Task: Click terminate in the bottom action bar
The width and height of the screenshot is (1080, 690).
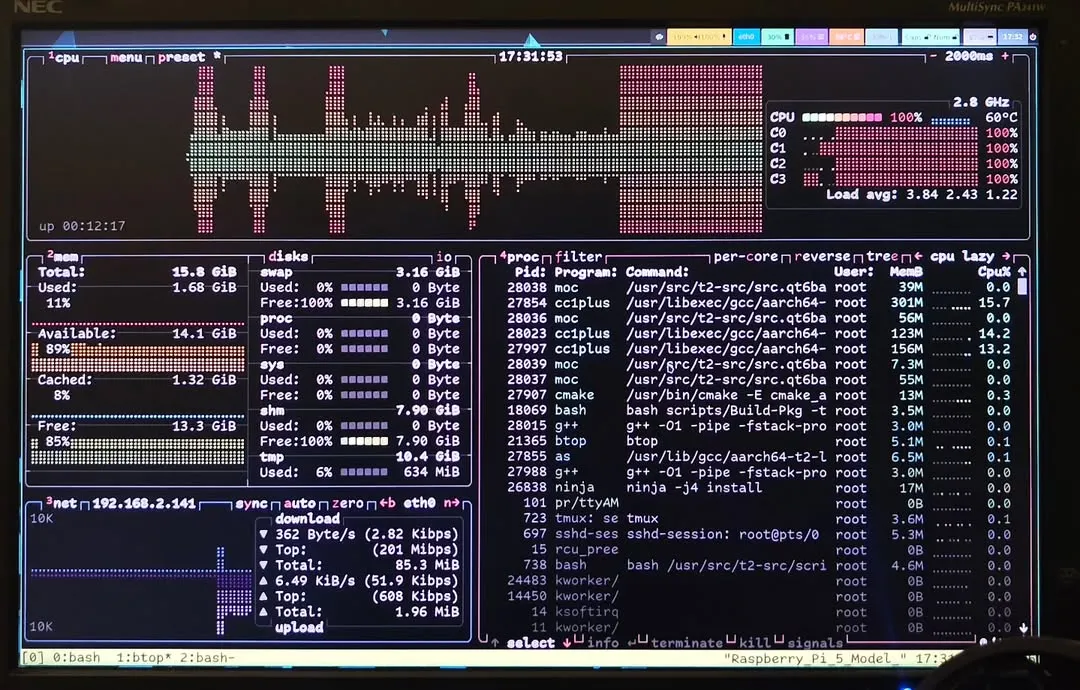Action: [685, 643]
